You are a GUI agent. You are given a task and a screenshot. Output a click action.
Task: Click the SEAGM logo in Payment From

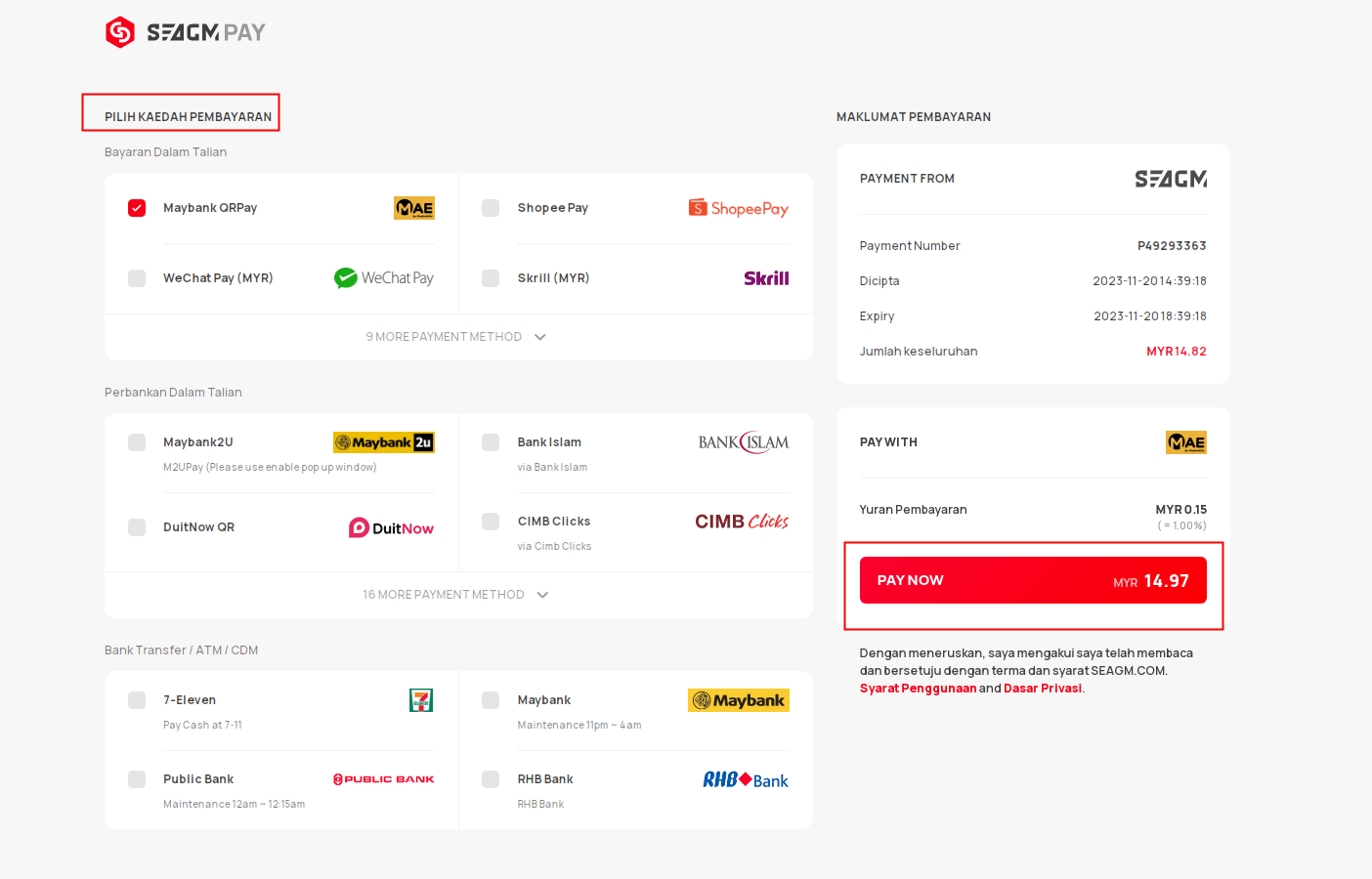1171,179
